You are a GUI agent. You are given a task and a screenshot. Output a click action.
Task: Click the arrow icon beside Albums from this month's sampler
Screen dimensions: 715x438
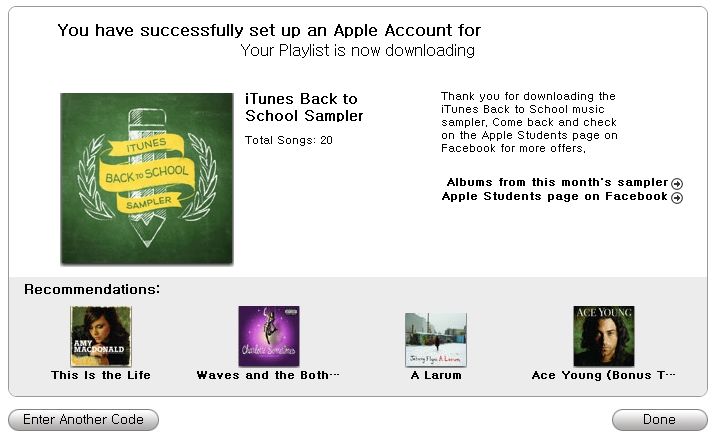[x=677, y=183]
